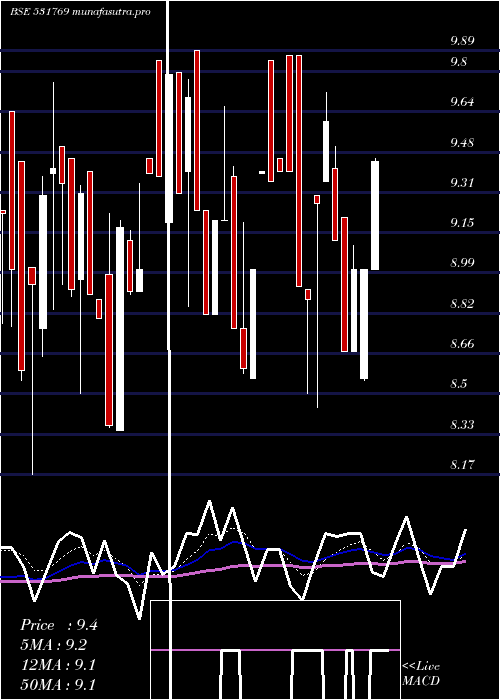
Task: Click the 8.5 price axis label
Action: pos(458,384)
